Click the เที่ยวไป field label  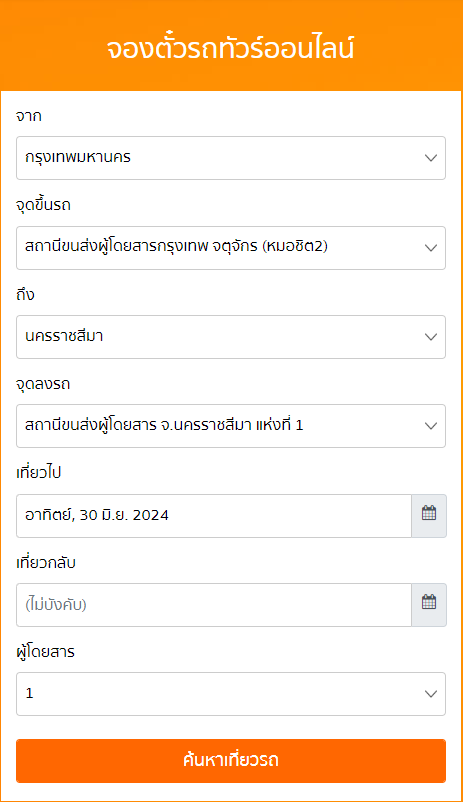pos(39,473)
